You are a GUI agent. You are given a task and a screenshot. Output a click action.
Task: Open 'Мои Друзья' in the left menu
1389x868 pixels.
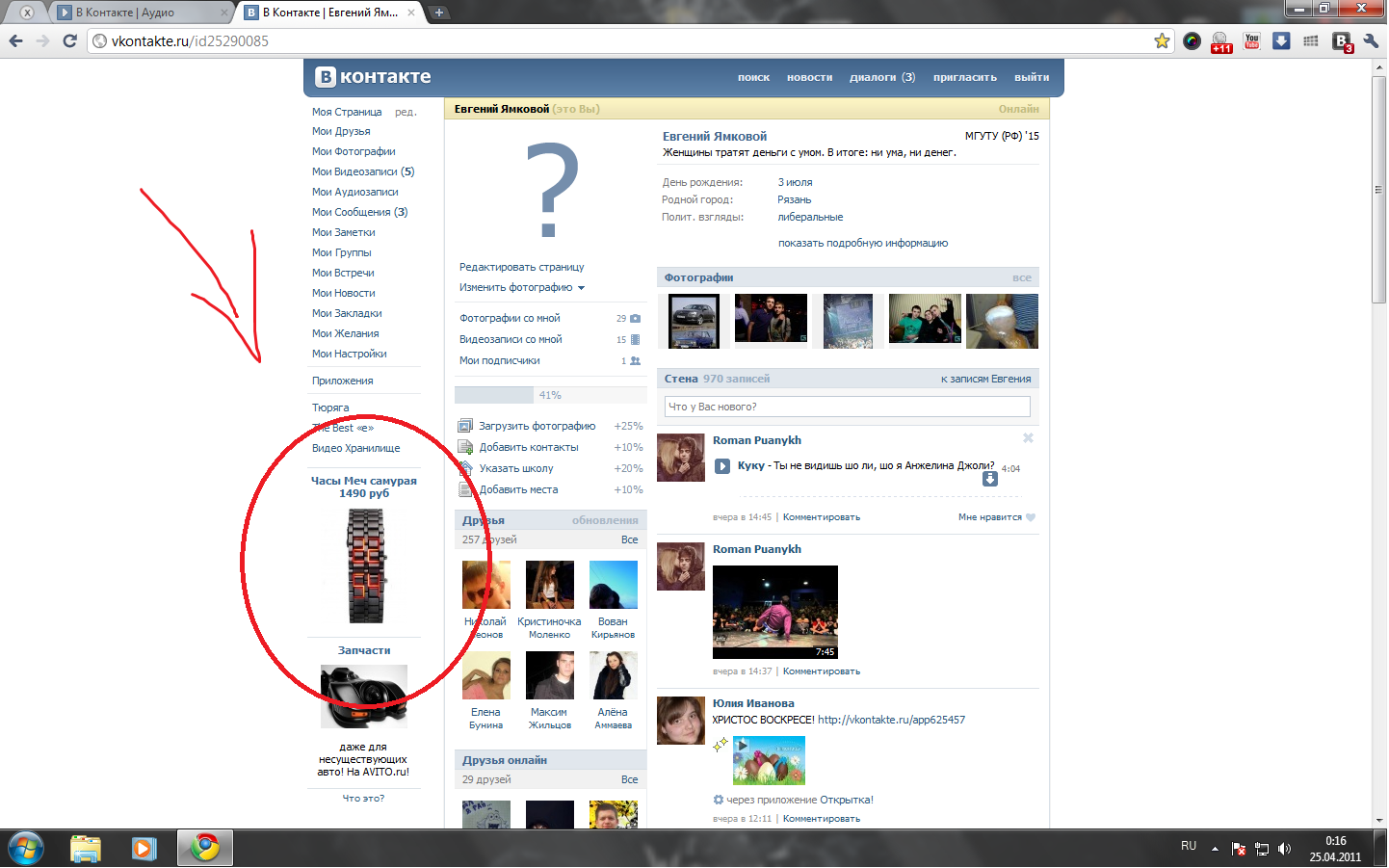[x=341, y=132]
